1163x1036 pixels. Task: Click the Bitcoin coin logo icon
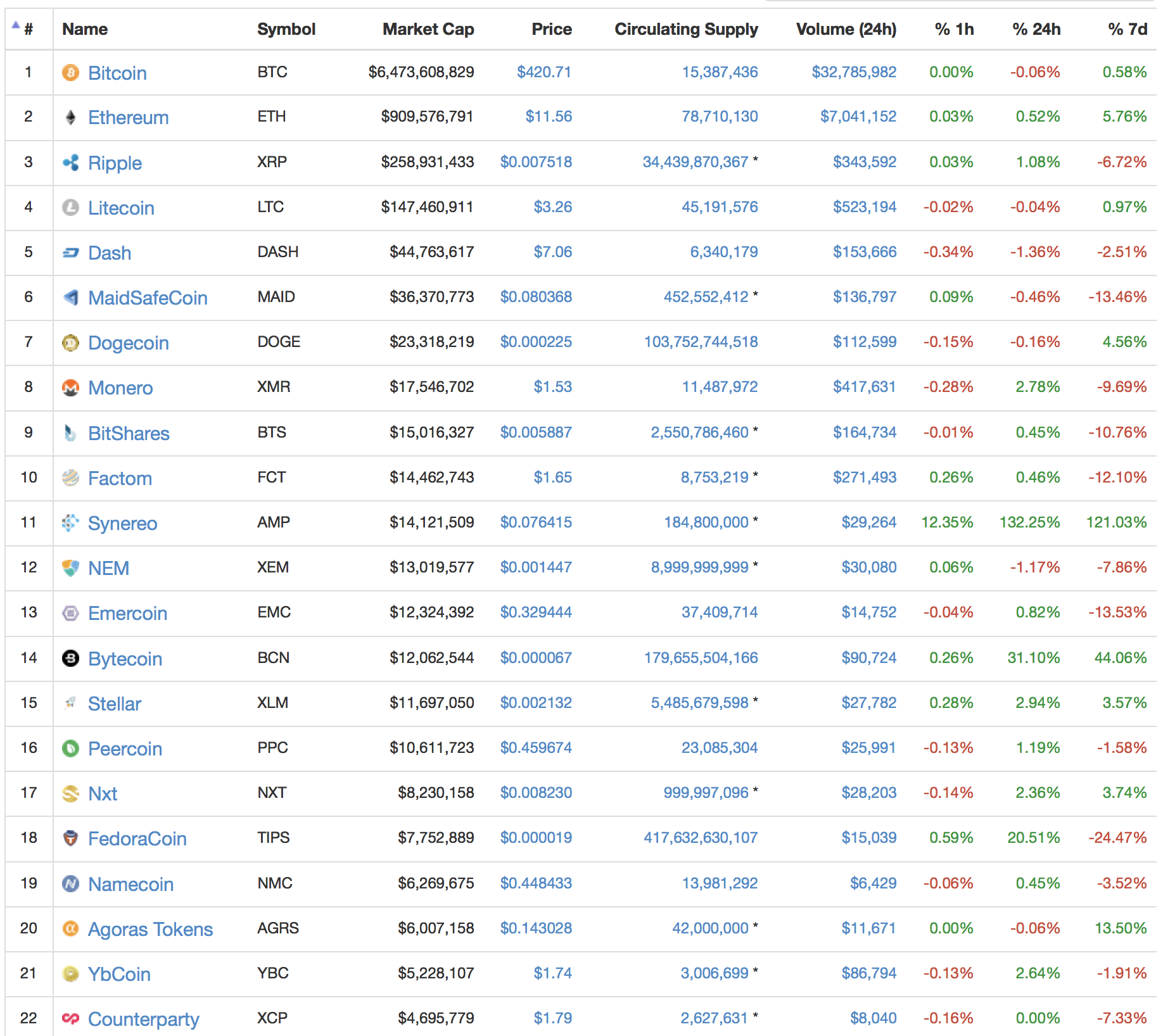tap(70, 73)
